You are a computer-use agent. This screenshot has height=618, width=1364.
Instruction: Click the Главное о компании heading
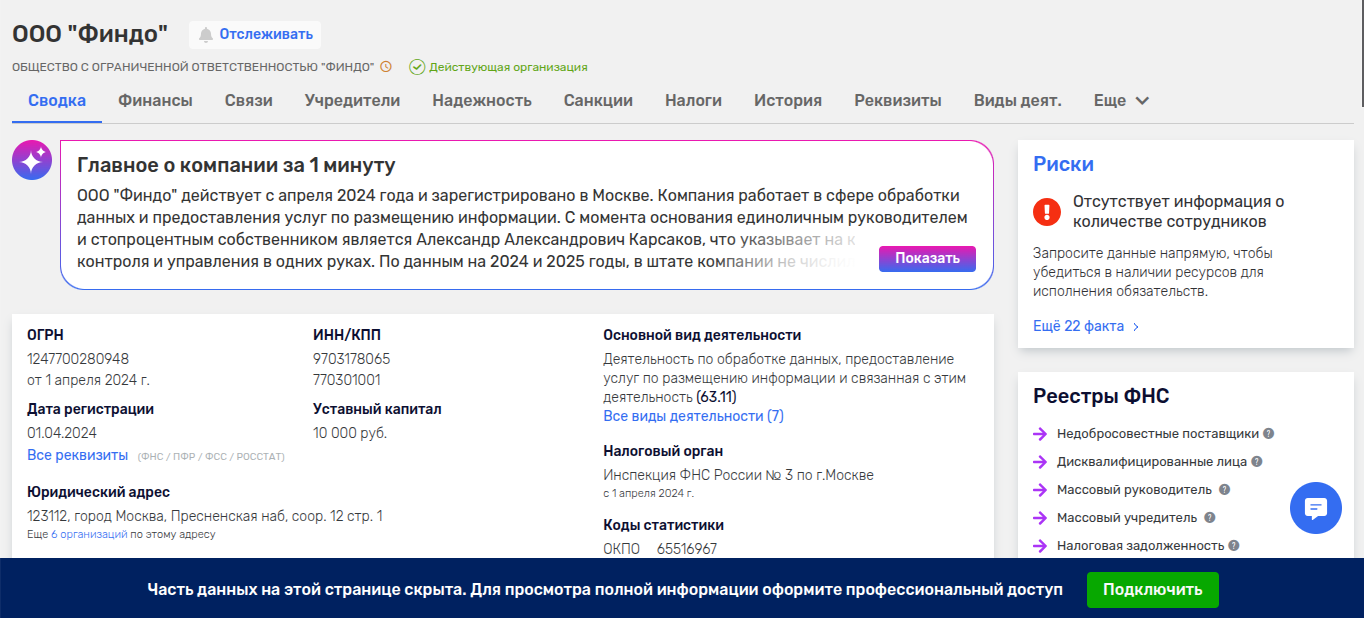[x=236, y=165]
